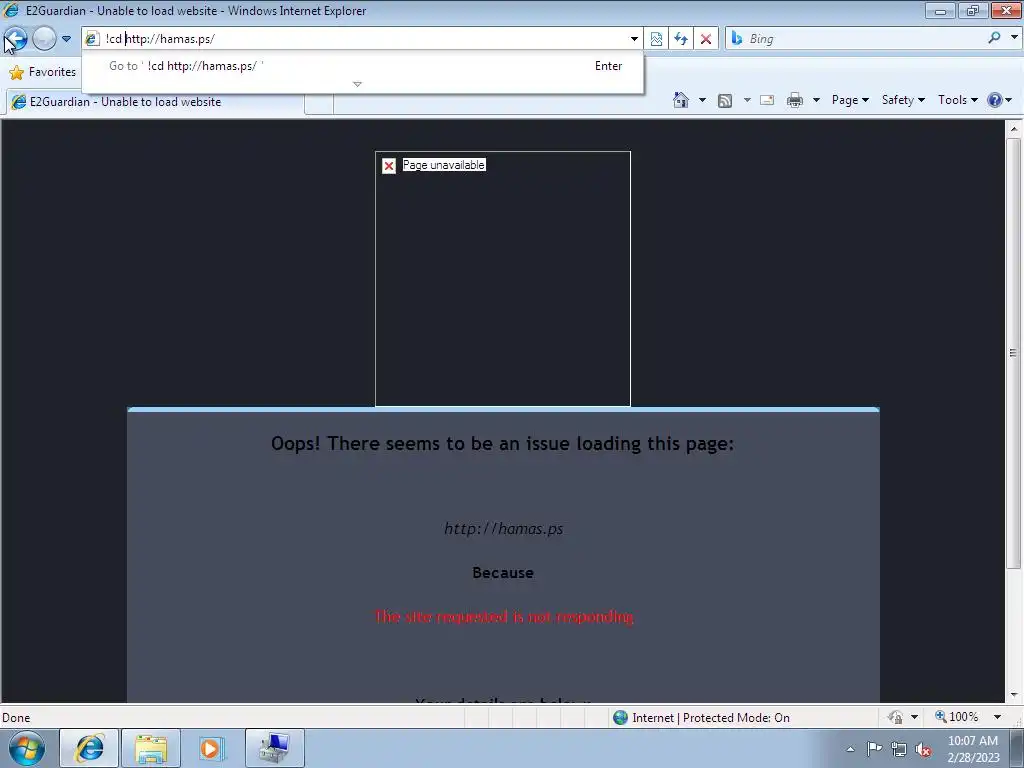Viewport: 1024px width, 768px height.
Task: Click the Home icon in the command bar
Action: (x=680, y=100)
